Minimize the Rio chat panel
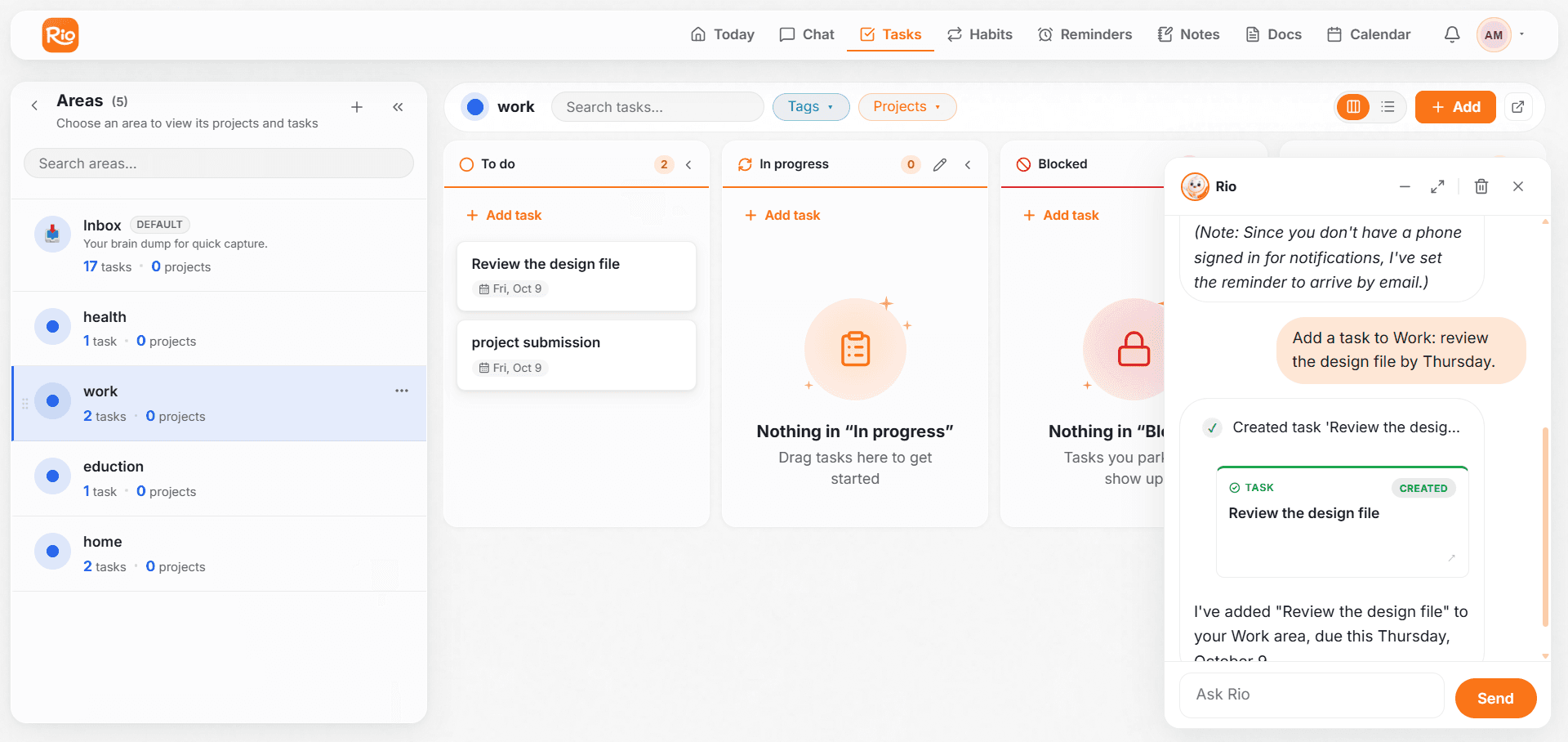Viewport: 1568px width, 742px height. (x=1405, y=186)
